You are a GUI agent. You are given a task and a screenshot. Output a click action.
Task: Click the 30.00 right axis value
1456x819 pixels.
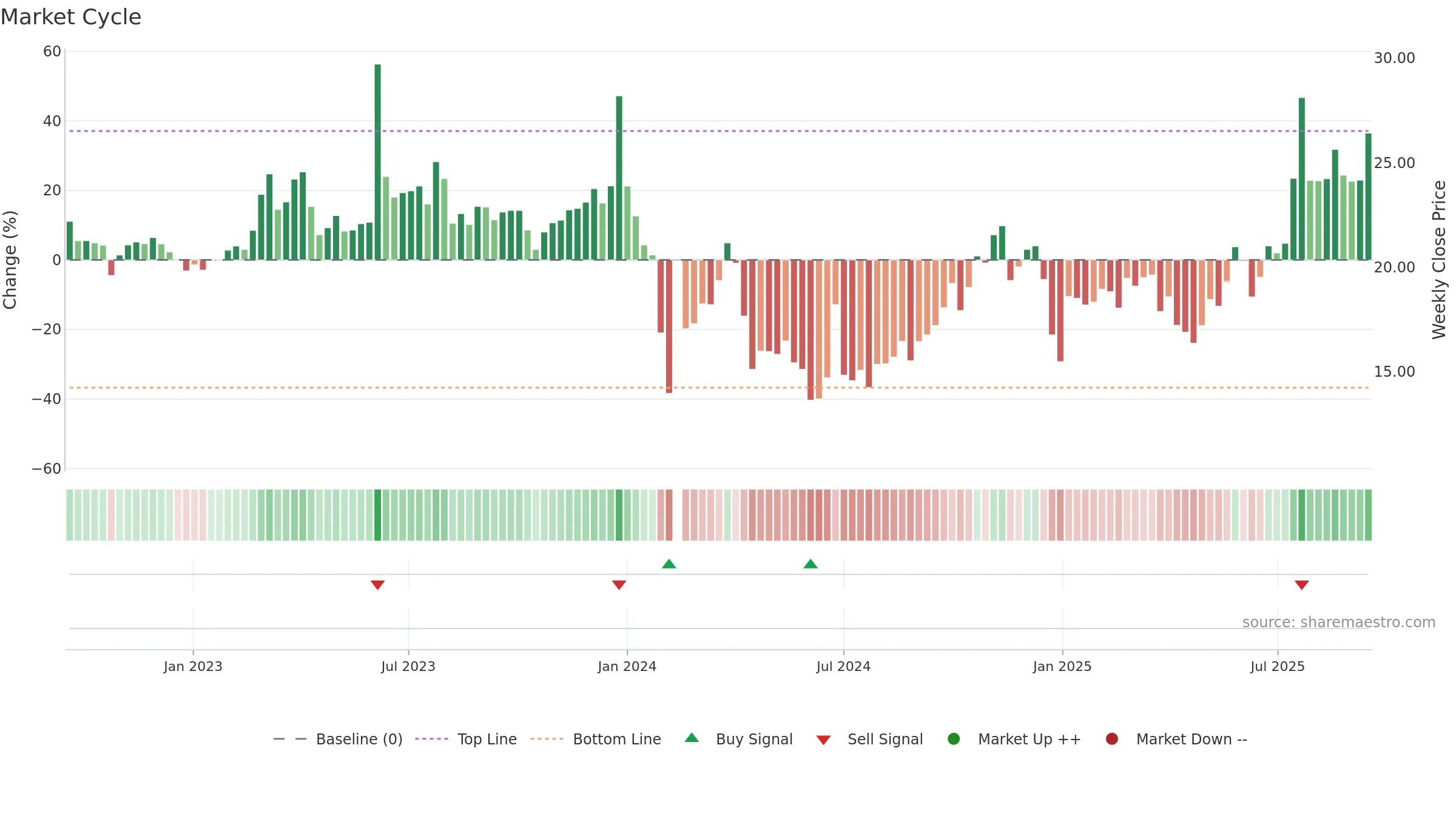pyautogui.click(x=1394, y=58)
